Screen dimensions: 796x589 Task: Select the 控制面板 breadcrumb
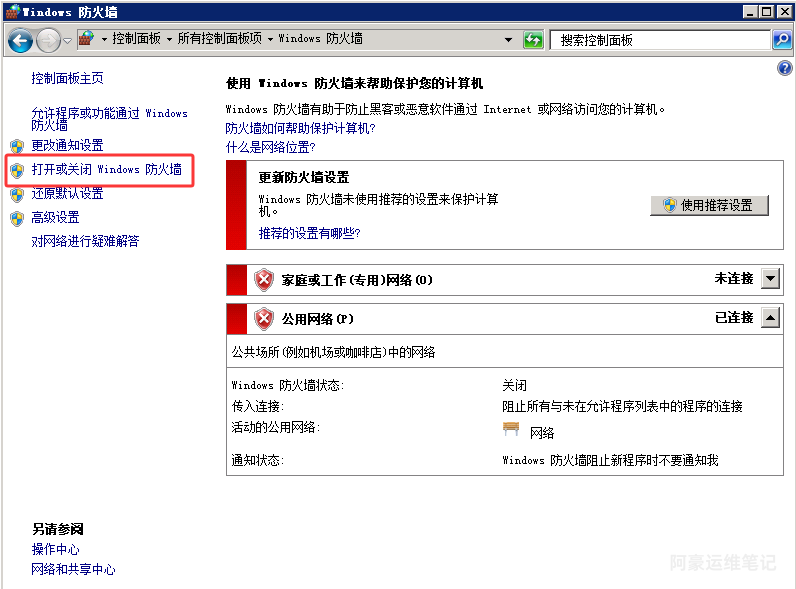point(136,39)
